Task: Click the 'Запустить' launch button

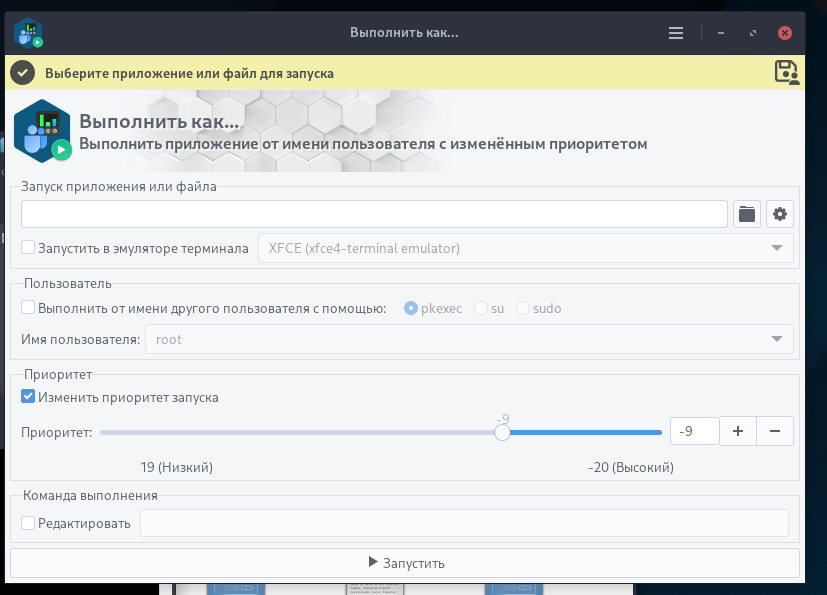Action: point(405,563)
